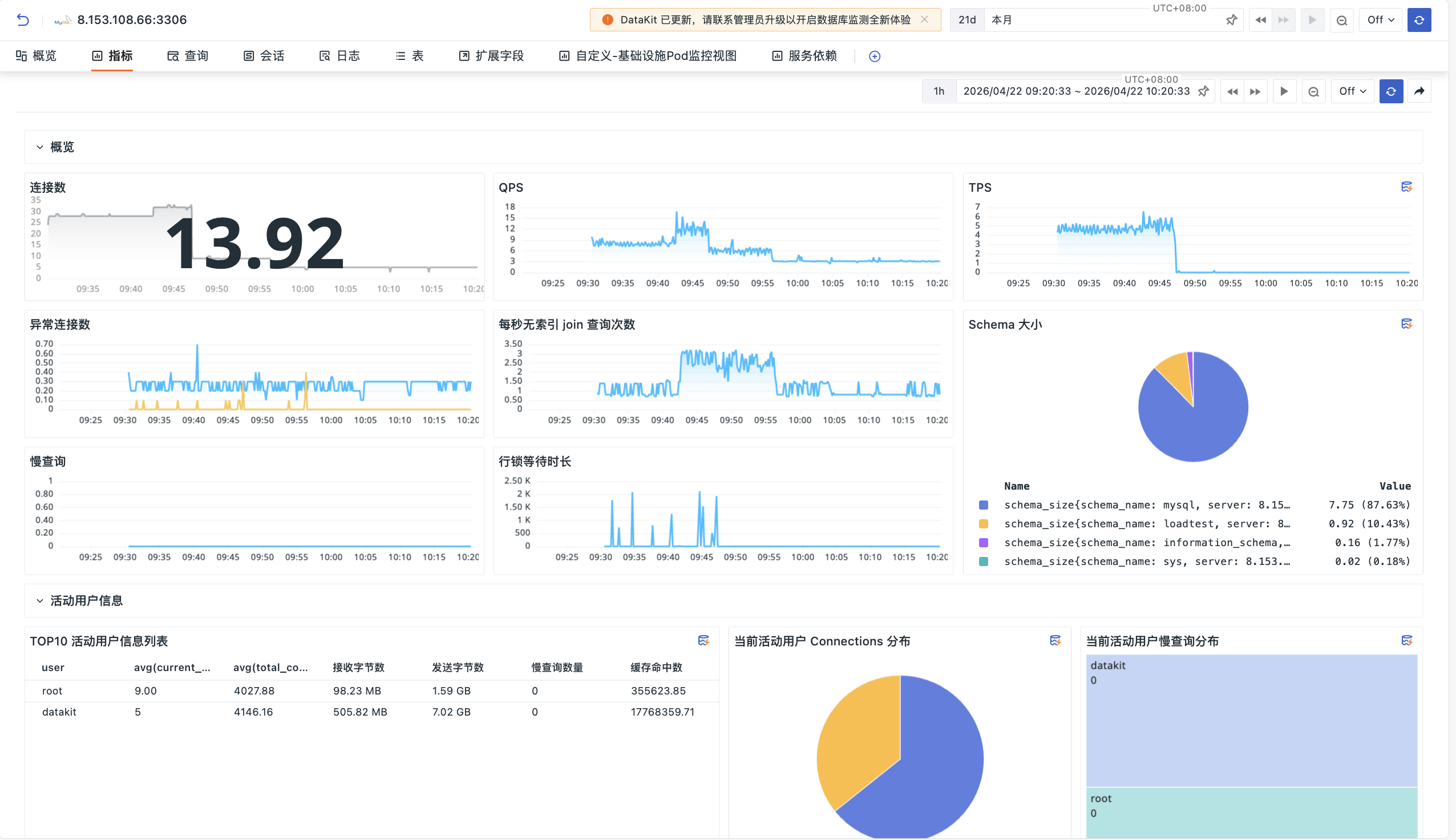
Task: Select the datakit user row
Action: point(372,712)
